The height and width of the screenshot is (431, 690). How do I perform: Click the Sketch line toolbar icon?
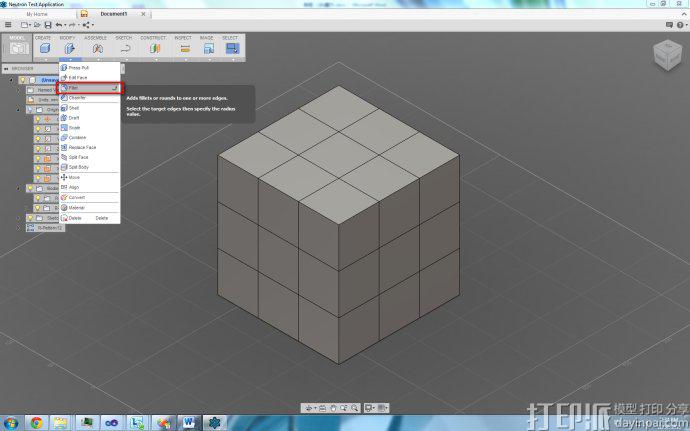[x=125, y=48]
